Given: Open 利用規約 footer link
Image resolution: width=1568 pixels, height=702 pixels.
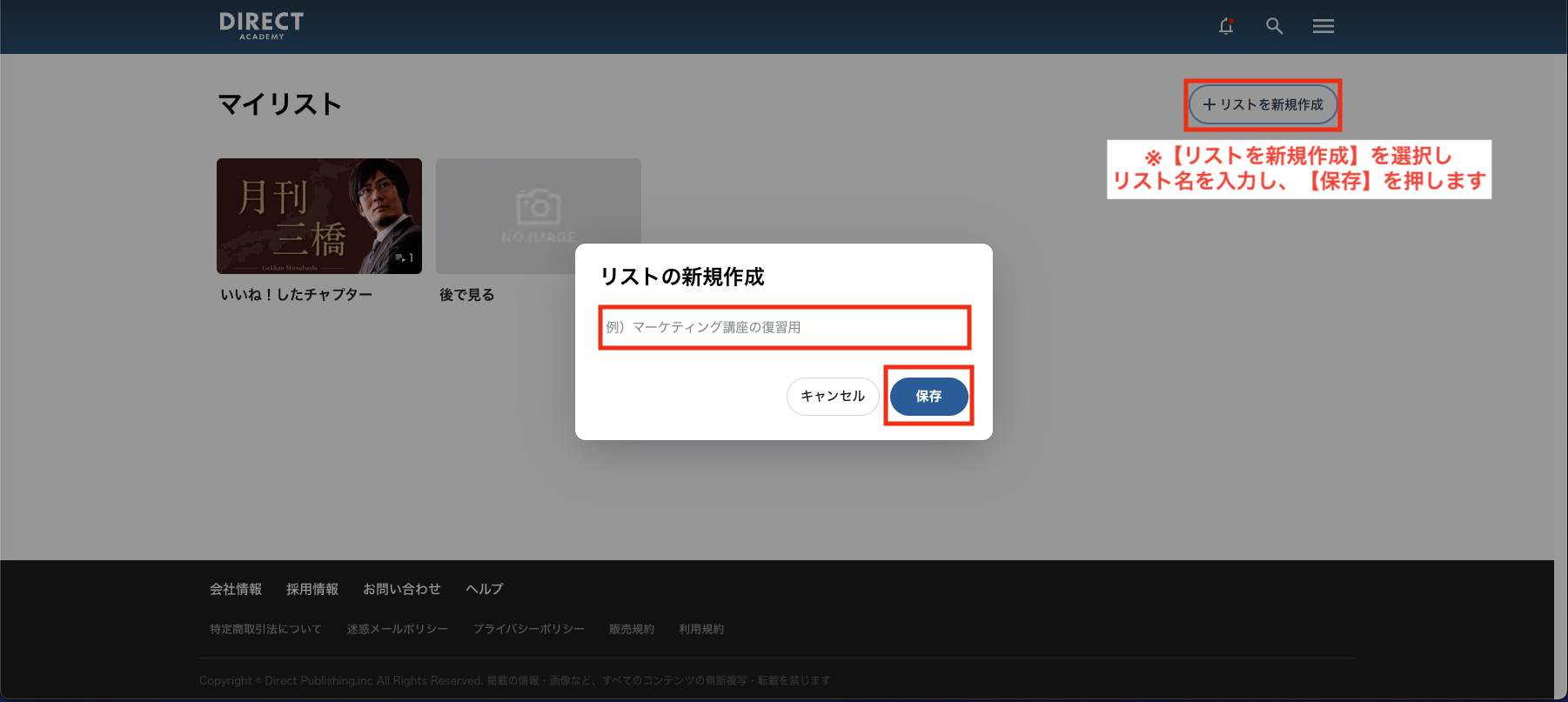Looking at the screenshot, I should 701,629.
